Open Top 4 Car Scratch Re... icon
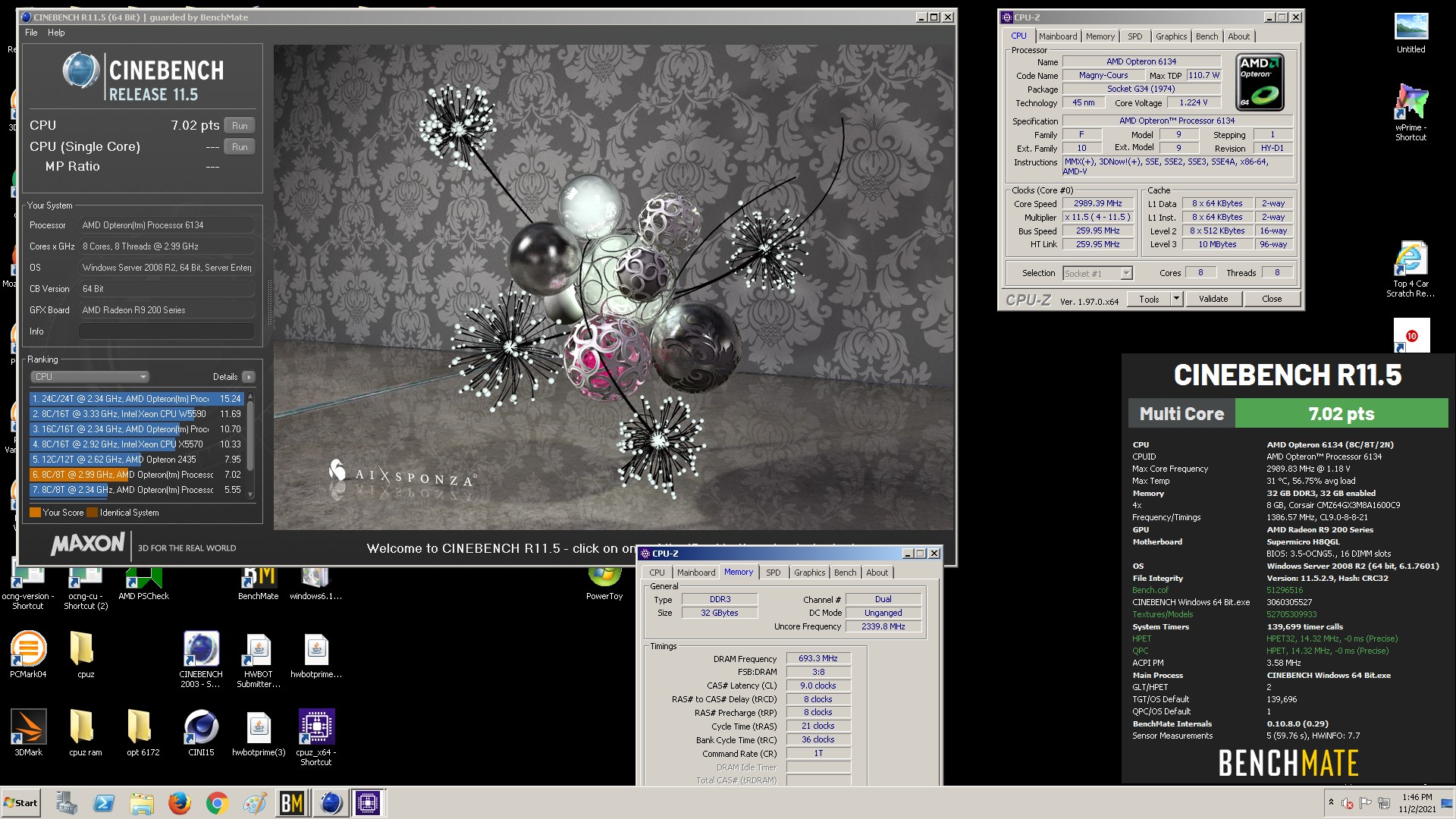Image resolution: width=1456 pixels, height=819 pixels. pyautogui.click(x=1410, y=270)
